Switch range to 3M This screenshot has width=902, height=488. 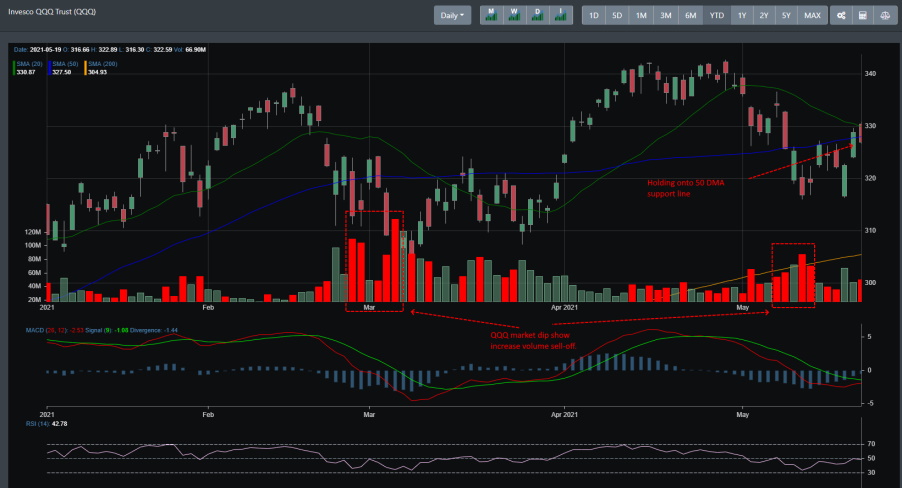(x=666, y=16)
